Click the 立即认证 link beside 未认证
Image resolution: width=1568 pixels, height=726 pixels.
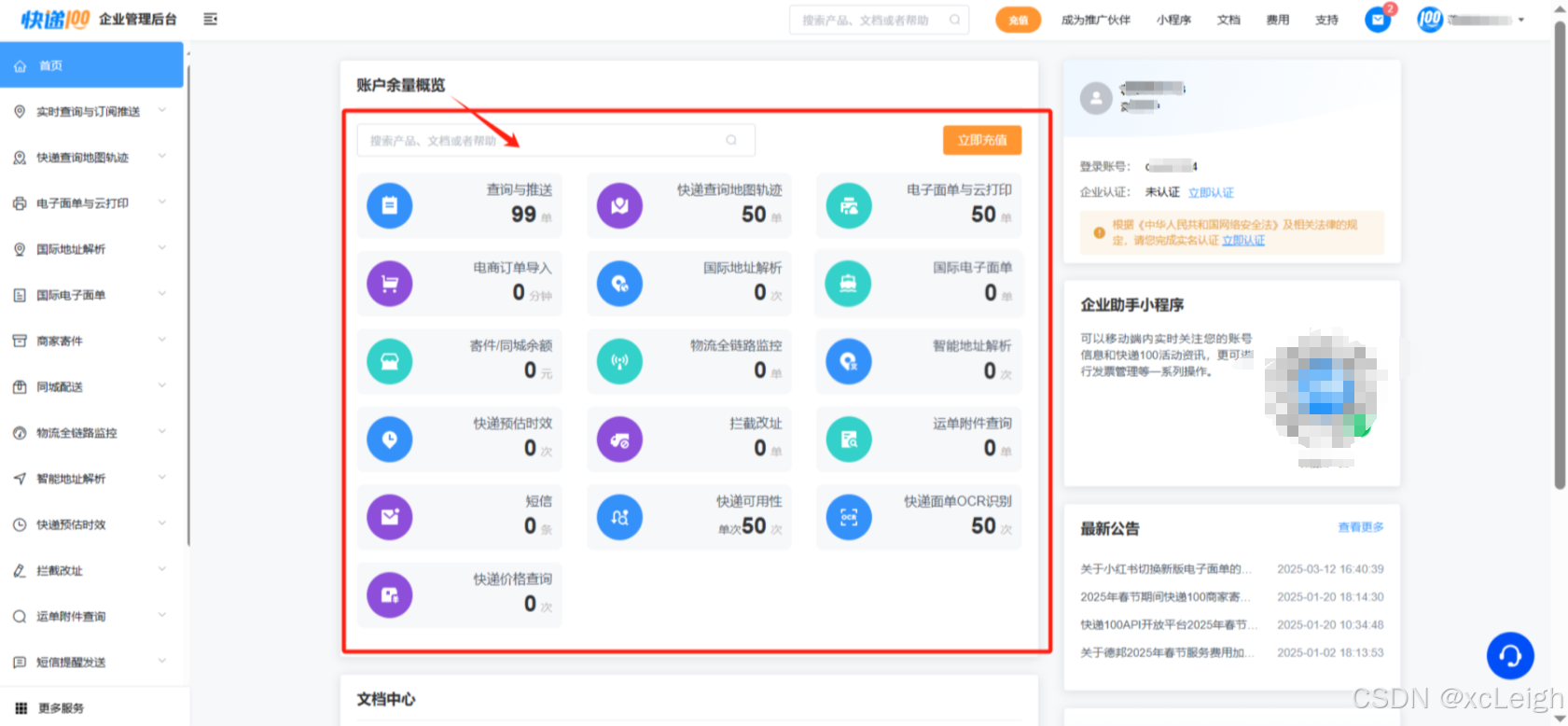click(1211, 192)
